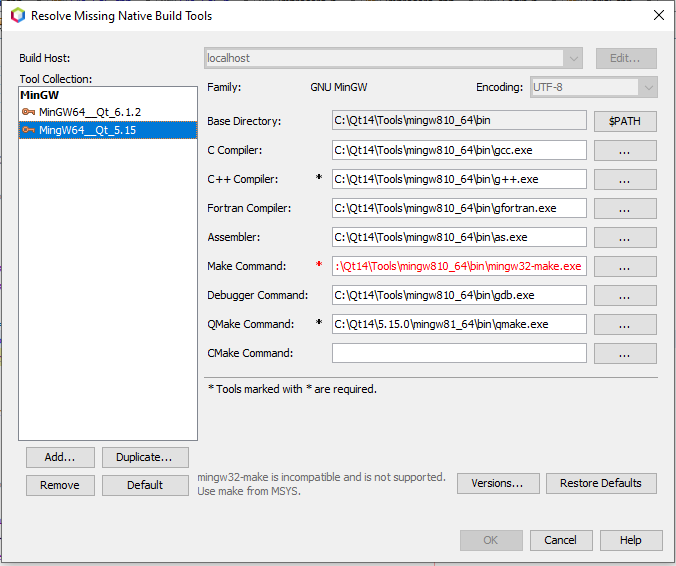Click the empty CMake Command field
The height and width of the screenshot is (566, 676).
pyautogui.click(x=459, y=353)
